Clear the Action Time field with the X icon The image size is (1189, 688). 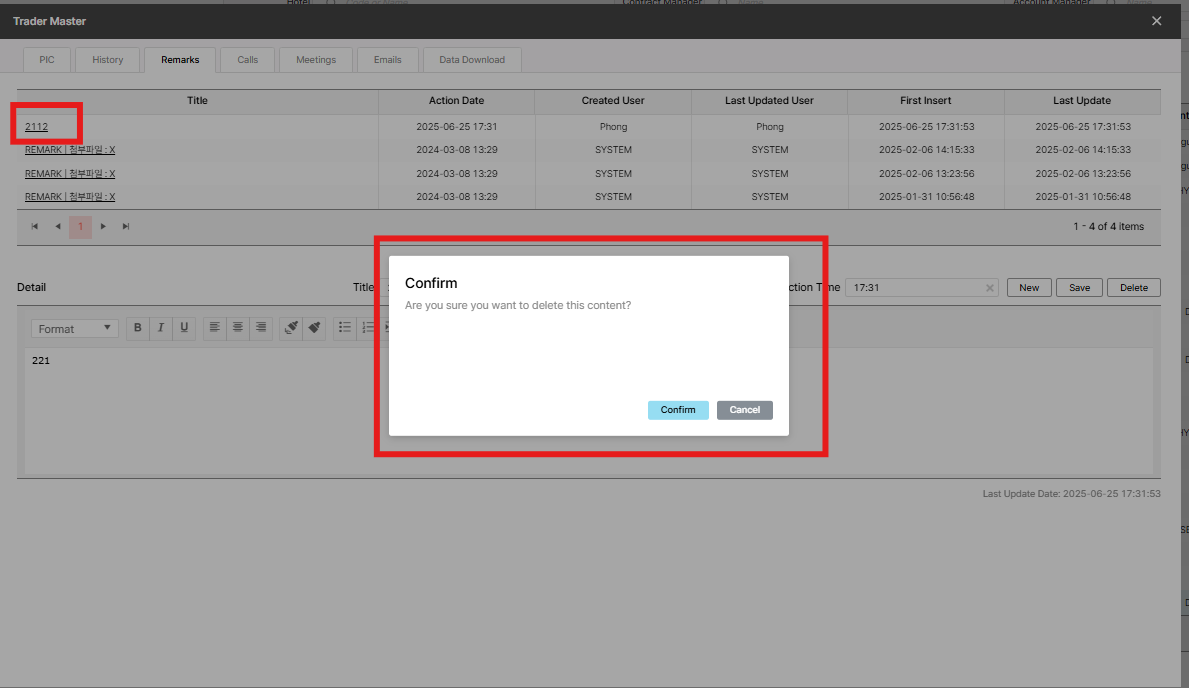(990, 287)
